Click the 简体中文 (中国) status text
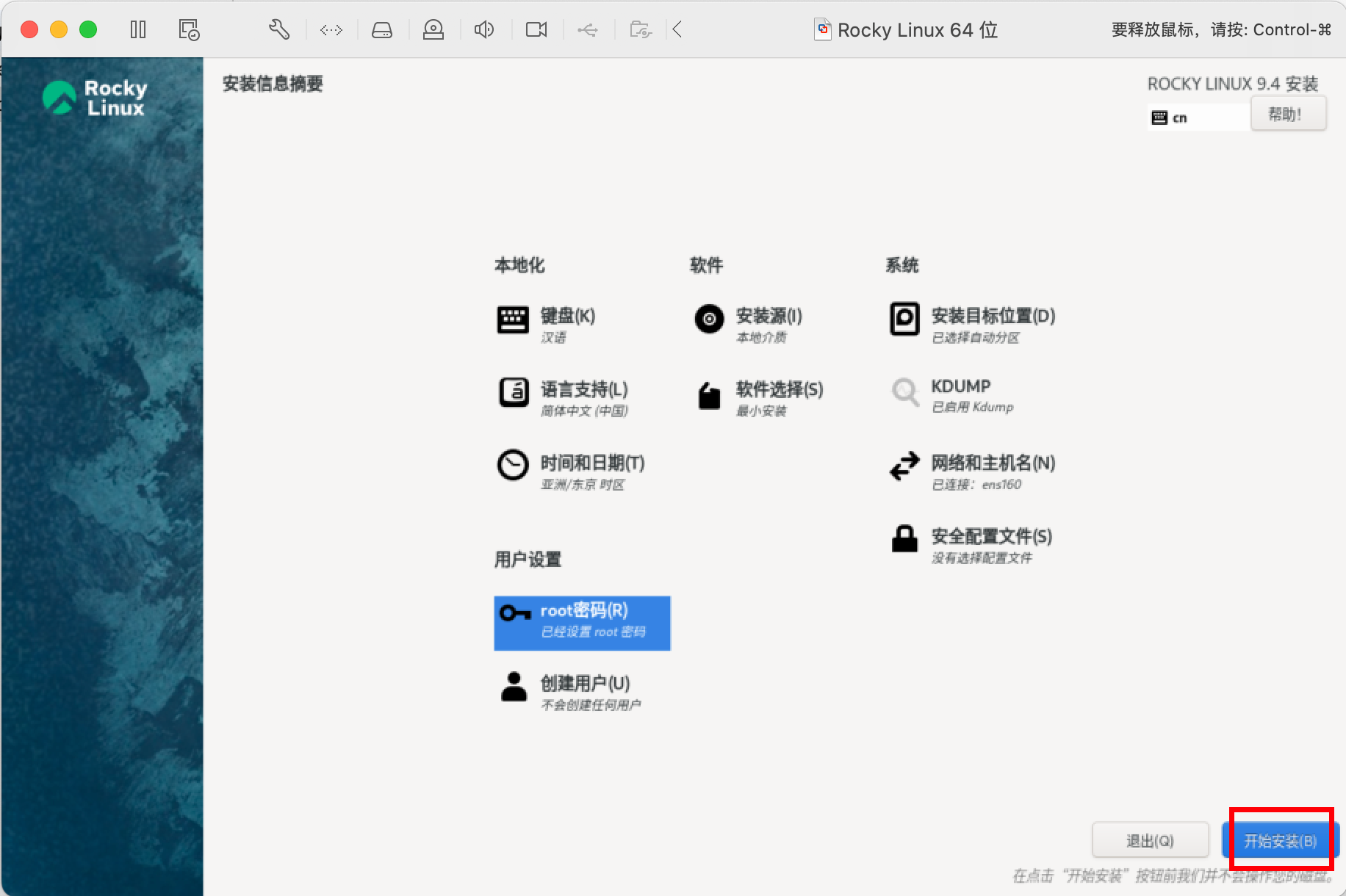 pos(584,411)
